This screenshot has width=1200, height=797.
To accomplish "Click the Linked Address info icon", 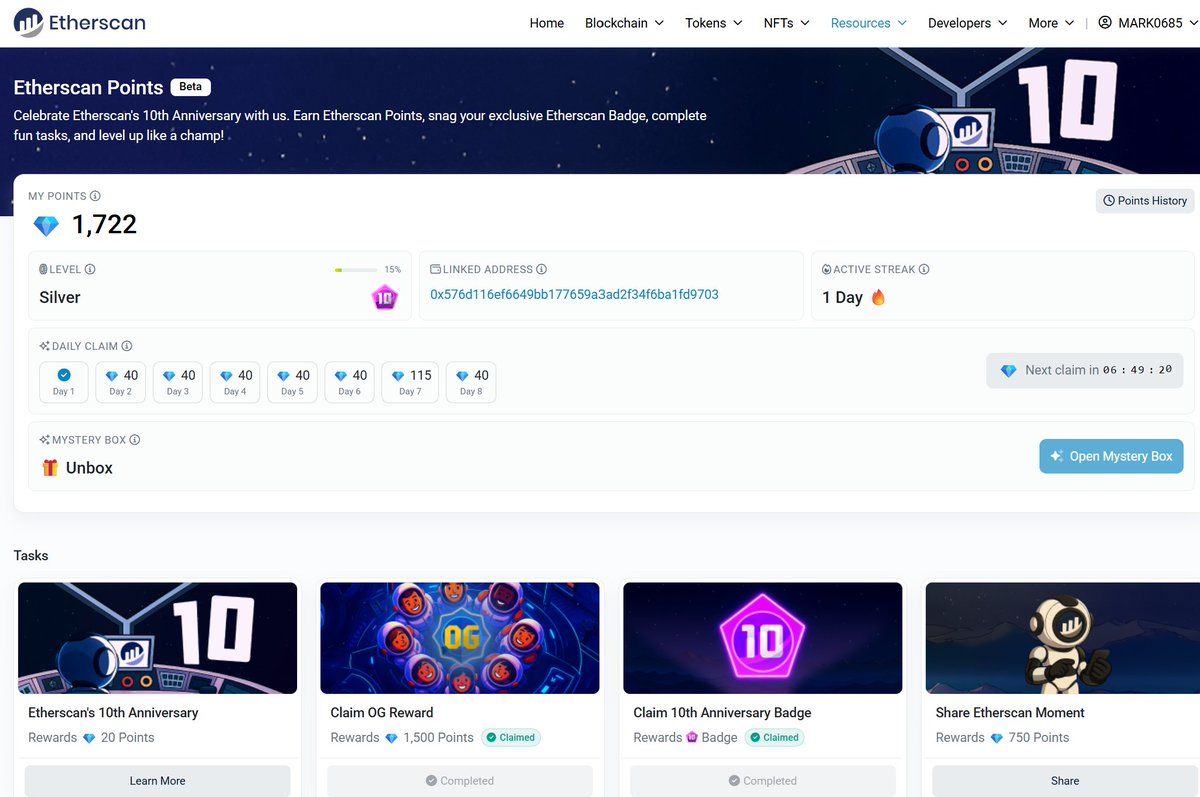I will pos(541,269).
